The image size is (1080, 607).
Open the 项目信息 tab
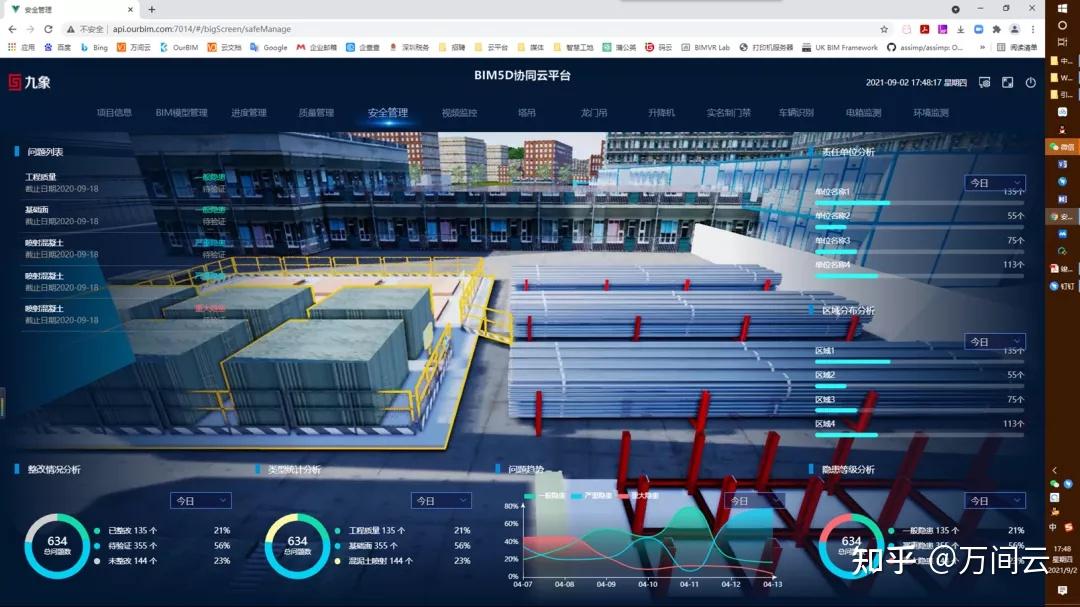click(114, 112)
